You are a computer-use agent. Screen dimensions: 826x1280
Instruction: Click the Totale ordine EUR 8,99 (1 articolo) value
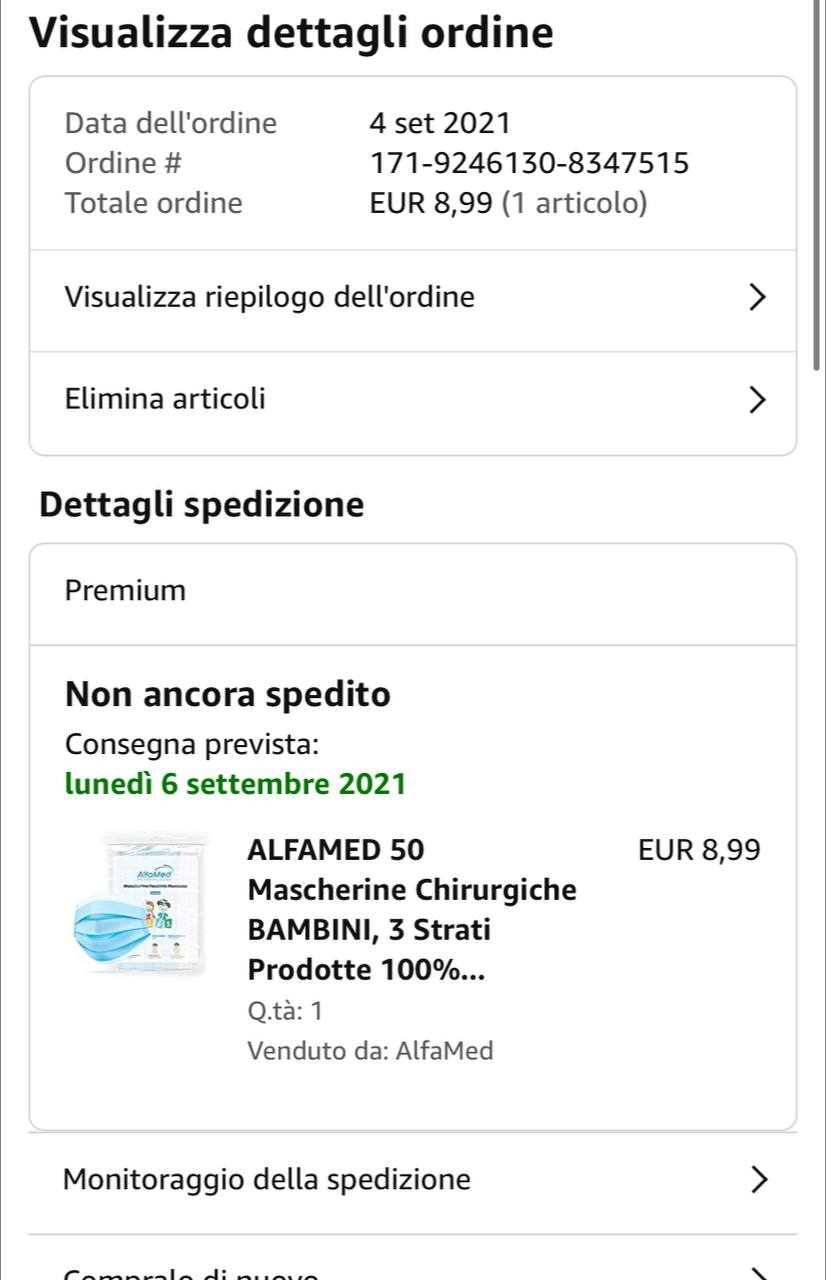(508, 203)
